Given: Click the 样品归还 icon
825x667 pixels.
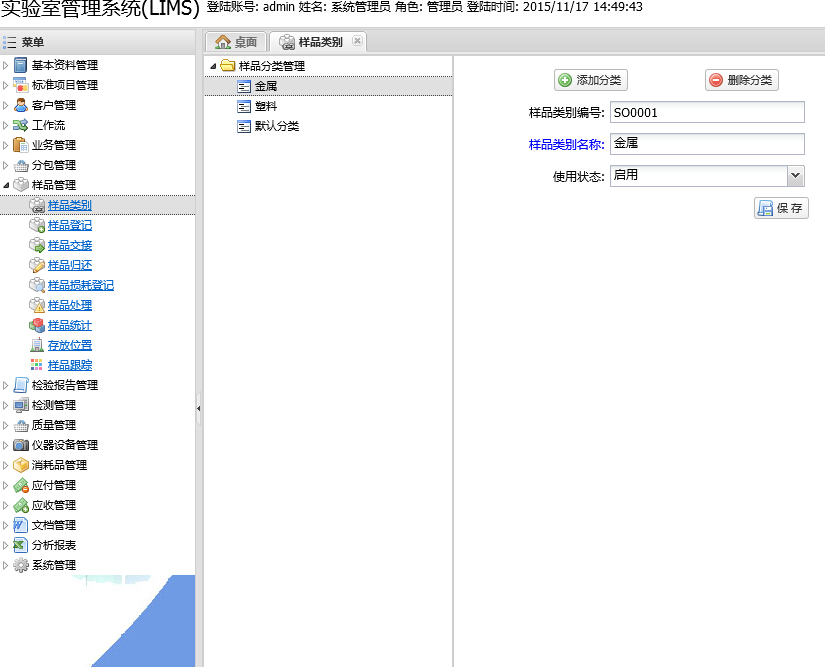Looking at the screenshot, I should (x=37, y=265).
